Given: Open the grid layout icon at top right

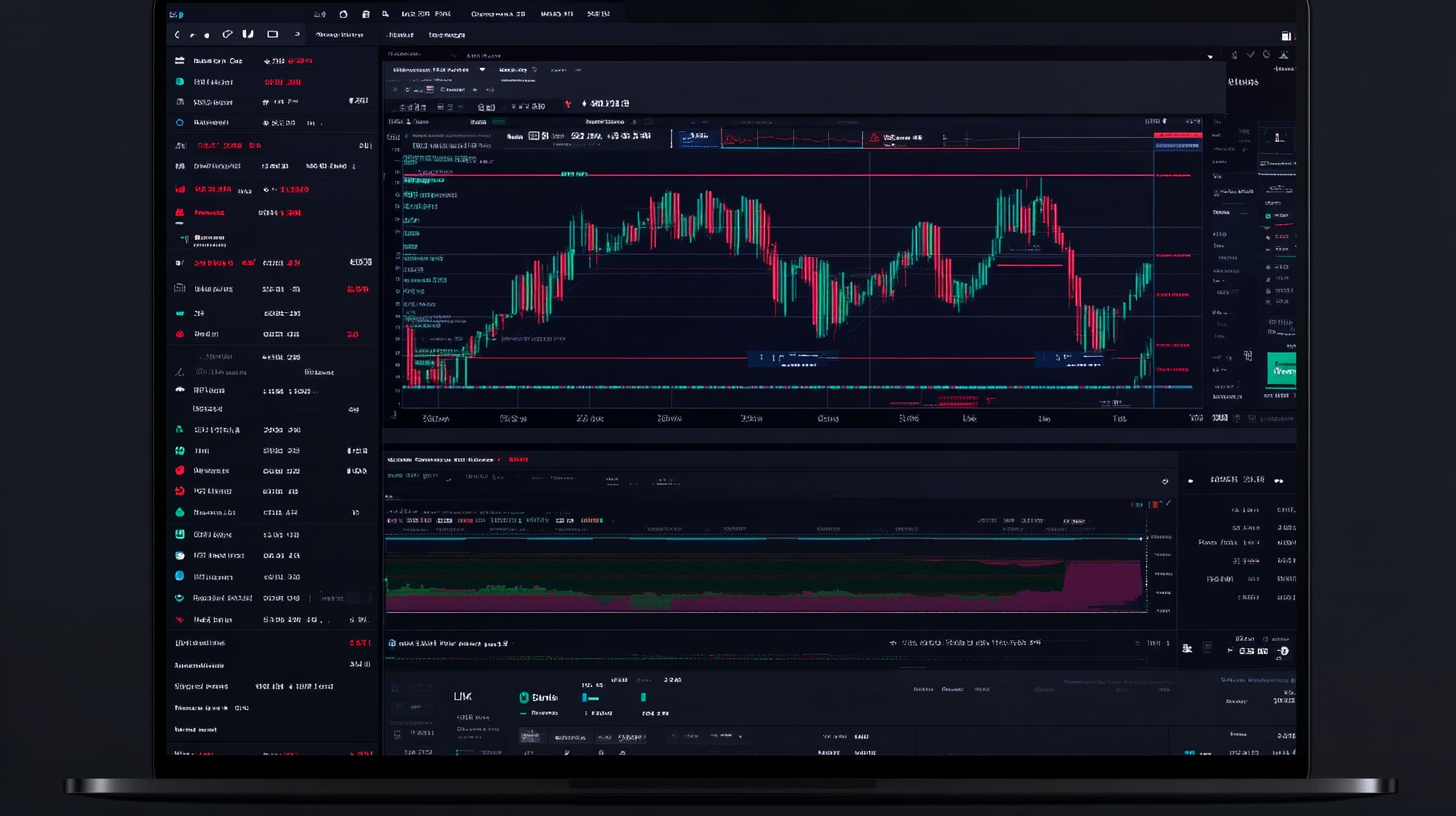Looking at the screenshot, I should pos(1286,36).
